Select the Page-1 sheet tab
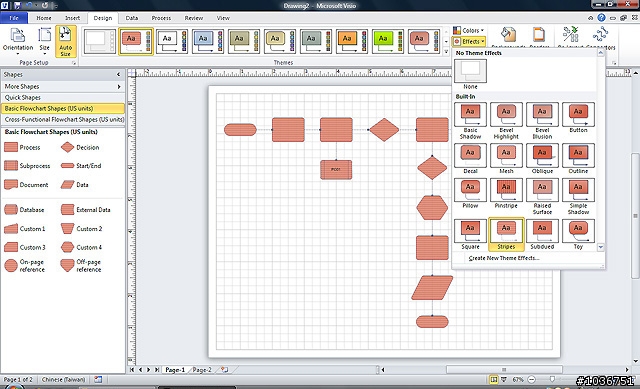Screen dimensions: 640x389 pos(175,370)
